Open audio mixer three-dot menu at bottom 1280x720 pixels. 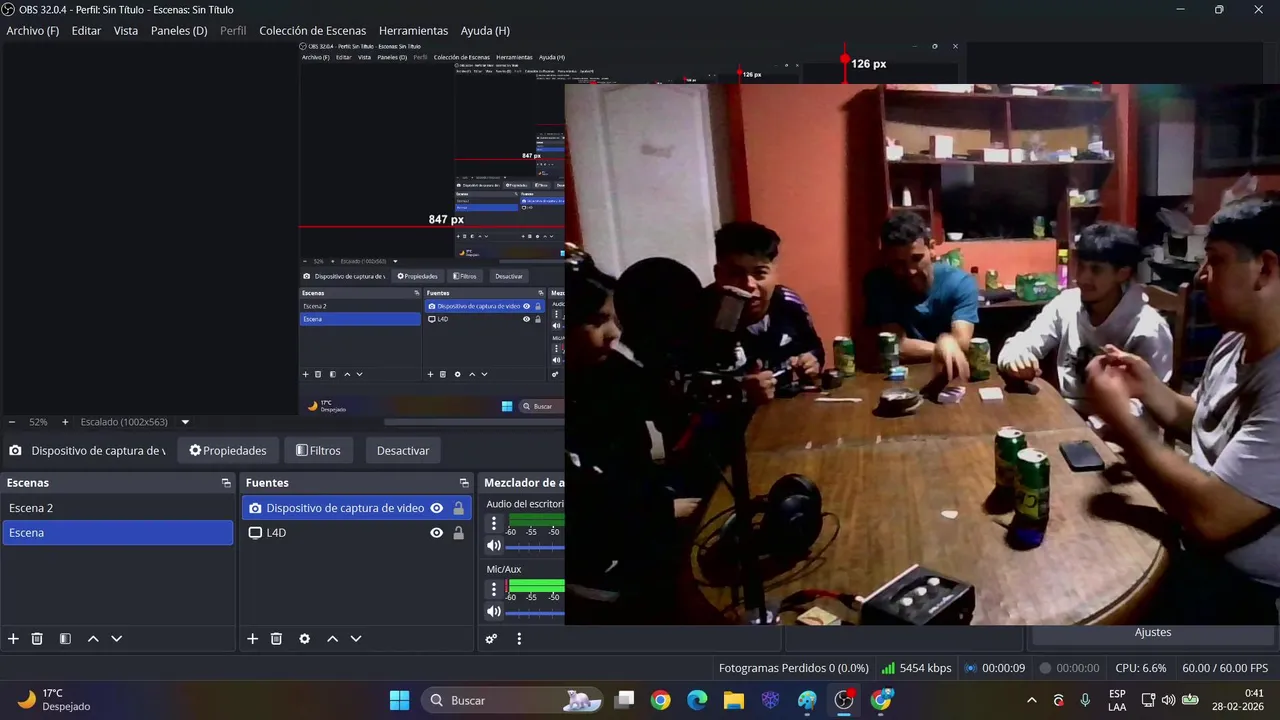pyautogui.click(x=519, y=639)
